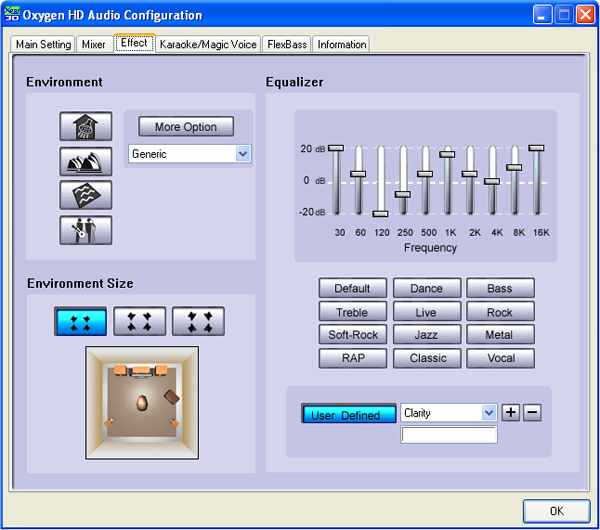Click the 1K equalizer slider handle

point(447,155)
